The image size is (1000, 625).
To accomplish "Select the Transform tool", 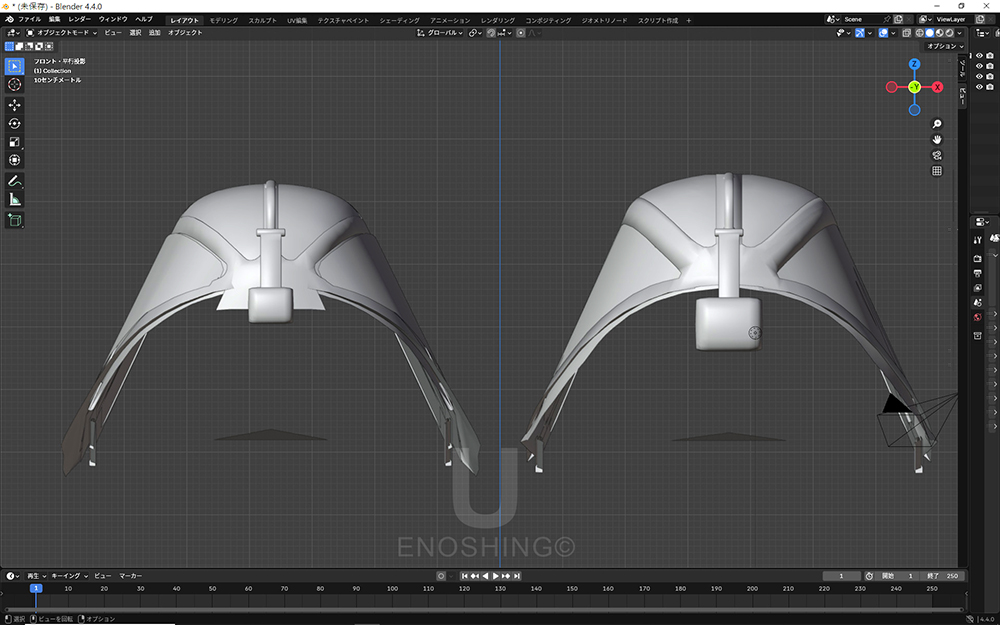I will (15, 160).
